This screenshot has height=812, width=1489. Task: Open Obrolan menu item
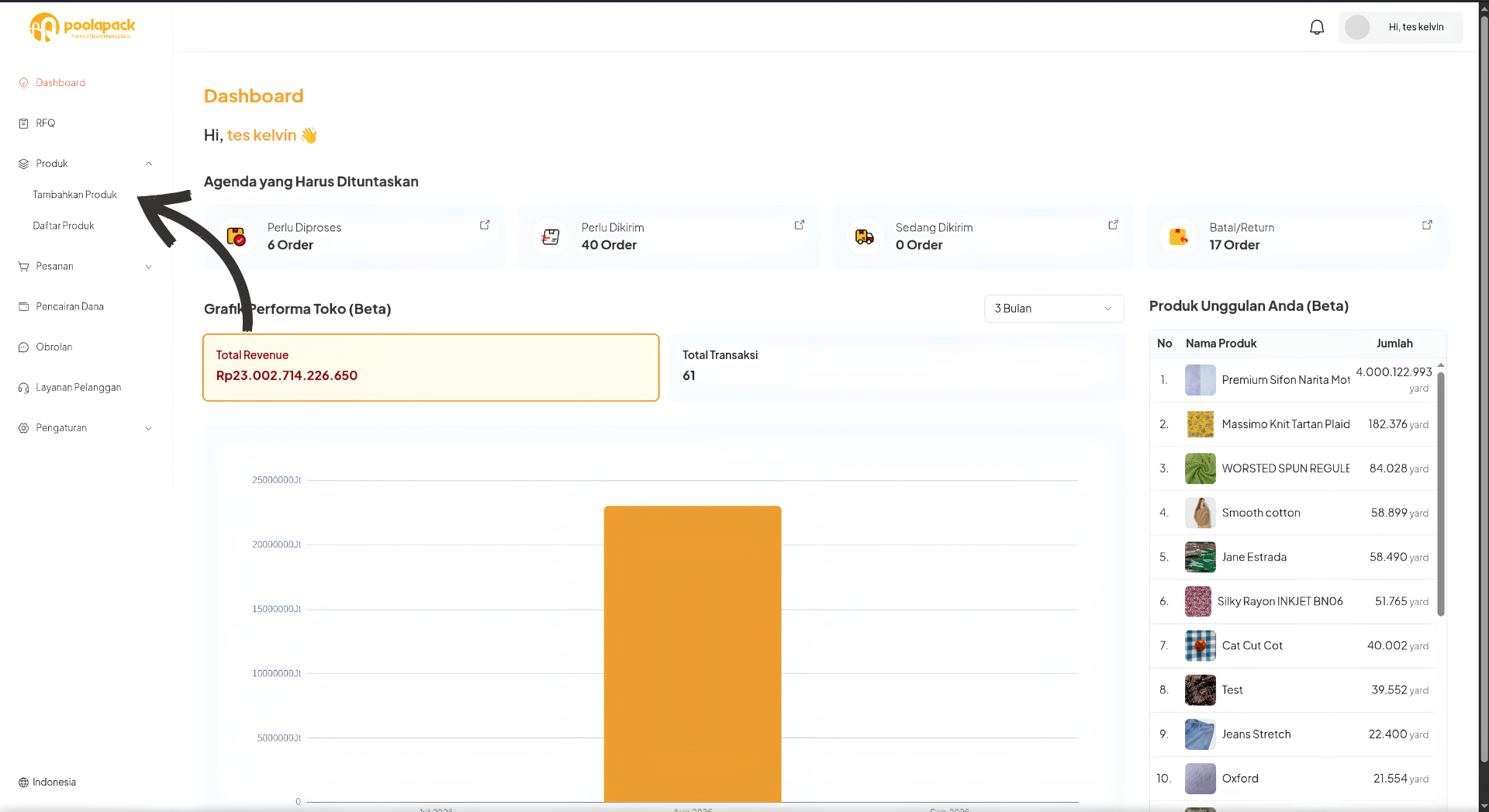coord(54,347)
